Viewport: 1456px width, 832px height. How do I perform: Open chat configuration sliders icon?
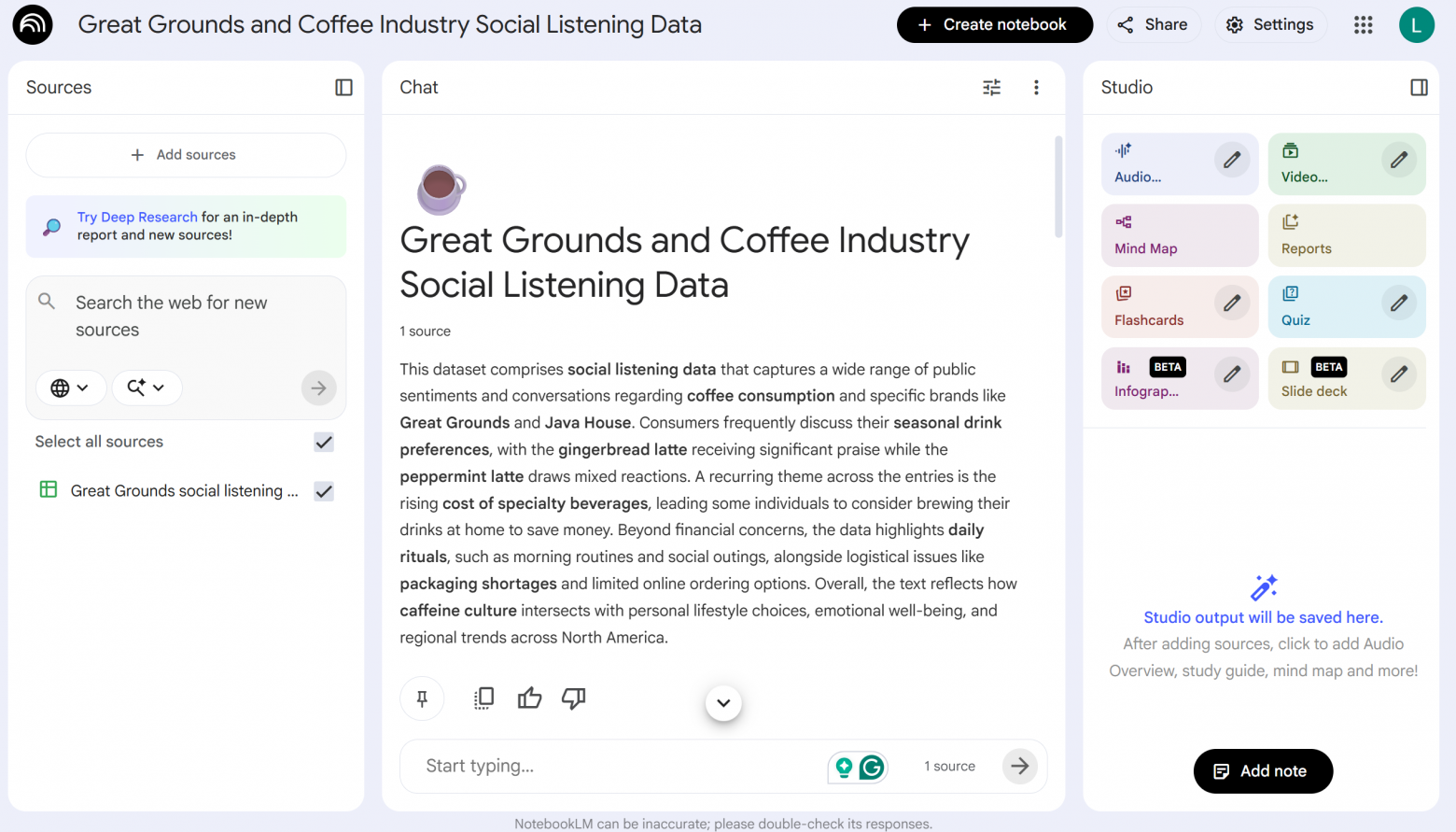(x=991, y=87)
